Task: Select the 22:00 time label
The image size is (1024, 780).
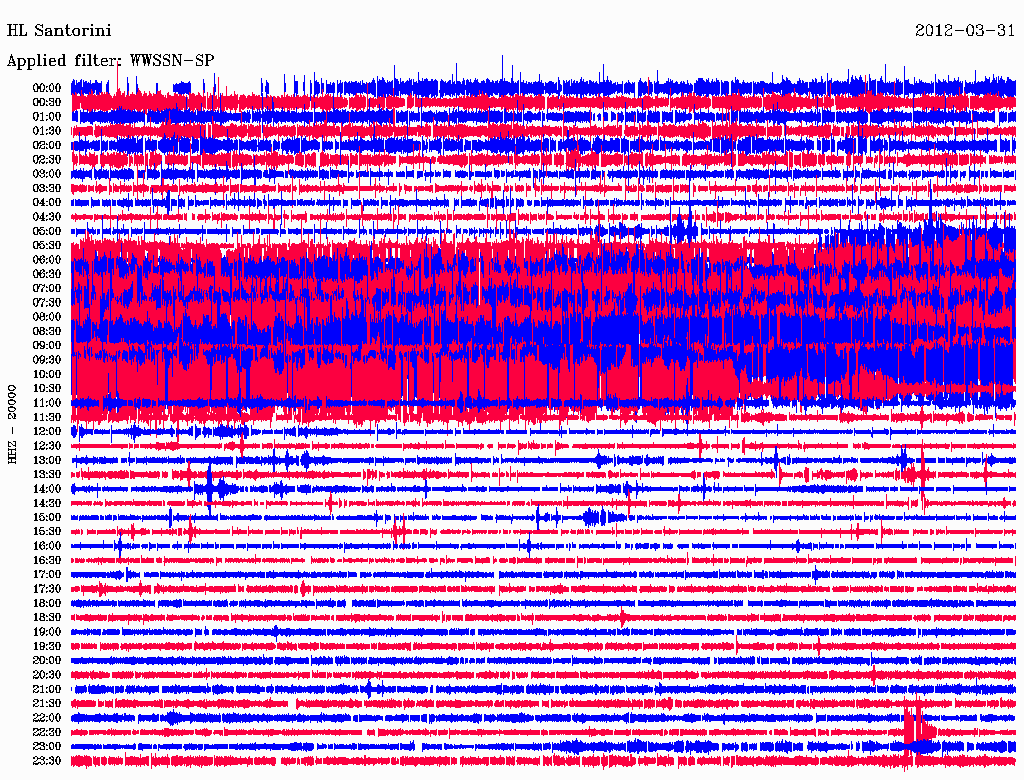Action: [x=47, y=718]
